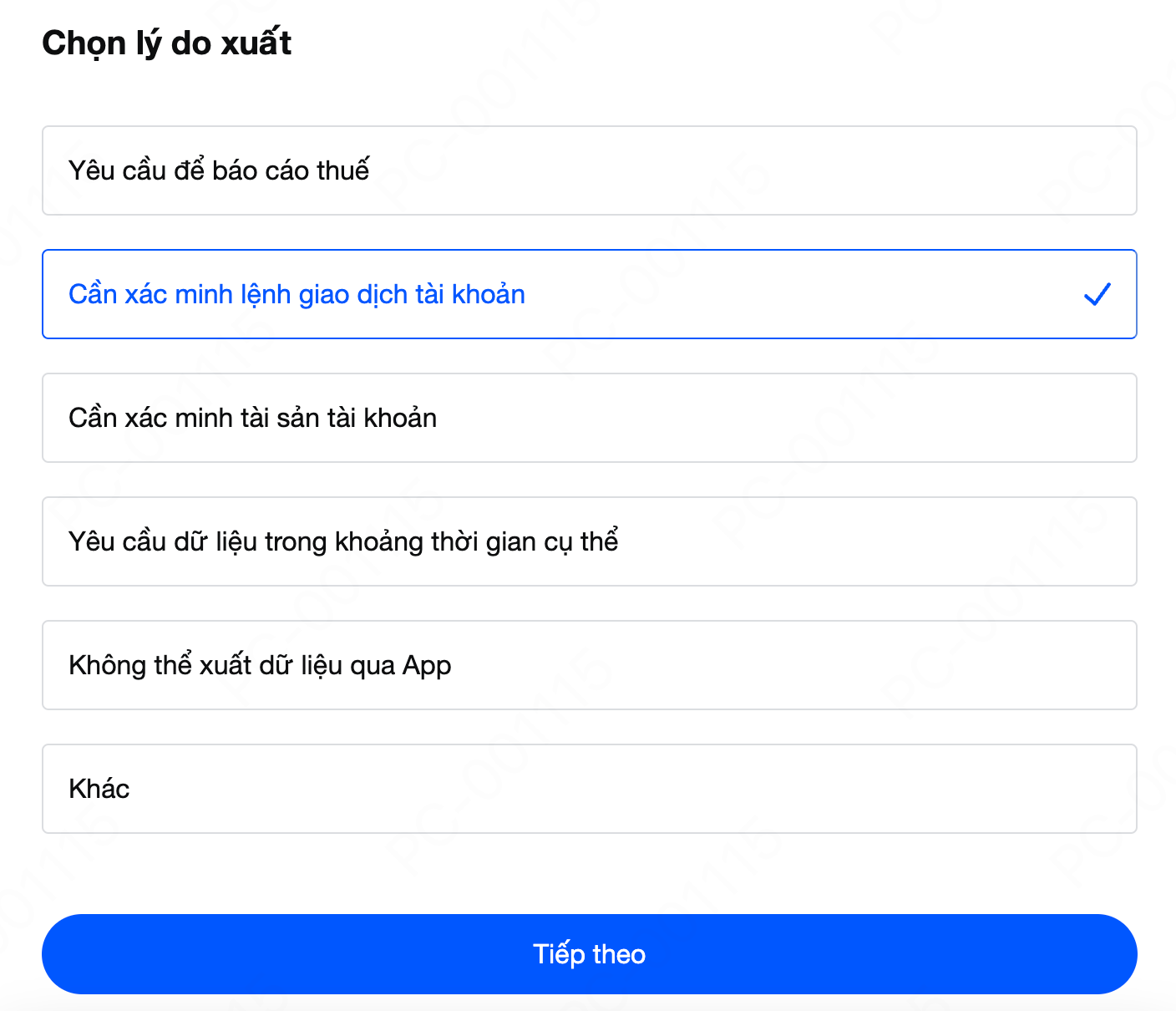Choose "Cần xác minh tài sản tài khoản" reason
1176x1011 pixels.
click(x=588, y=418)
